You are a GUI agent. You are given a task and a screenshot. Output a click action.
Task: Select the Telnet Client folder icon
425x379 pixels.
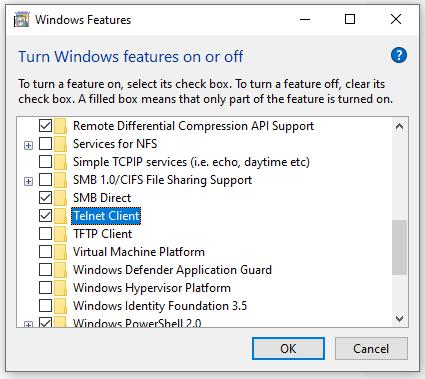point(60,216)
